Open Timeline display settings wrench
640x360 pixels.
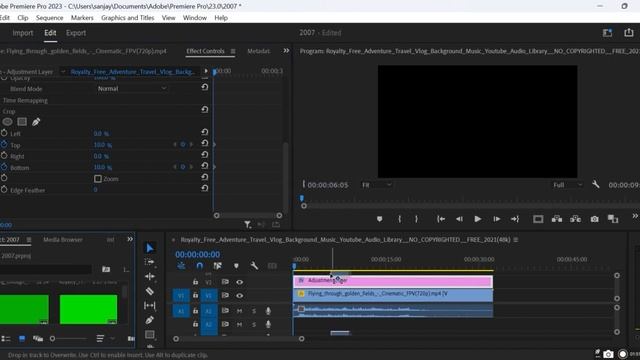pos(254,266)
